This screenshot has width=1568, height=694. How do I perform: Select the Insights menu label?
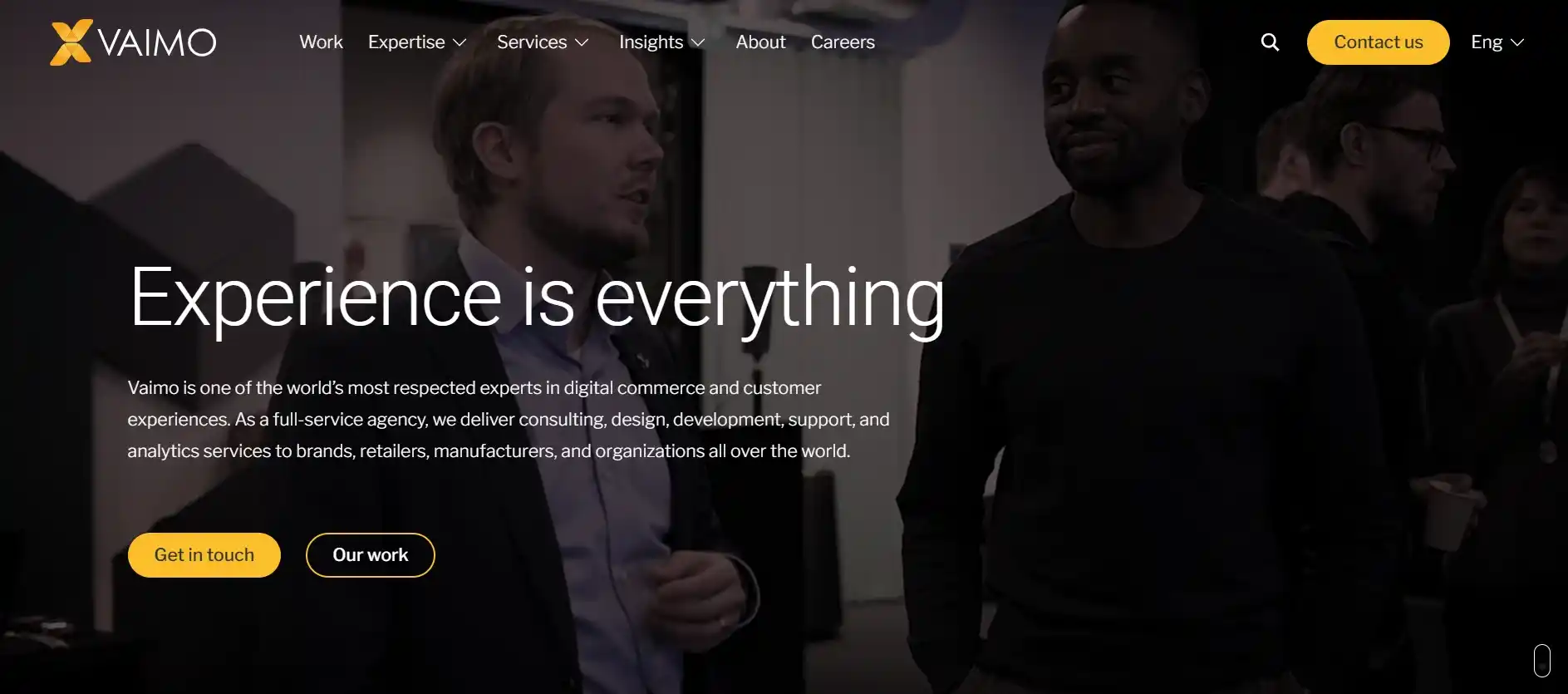(651, 42)
